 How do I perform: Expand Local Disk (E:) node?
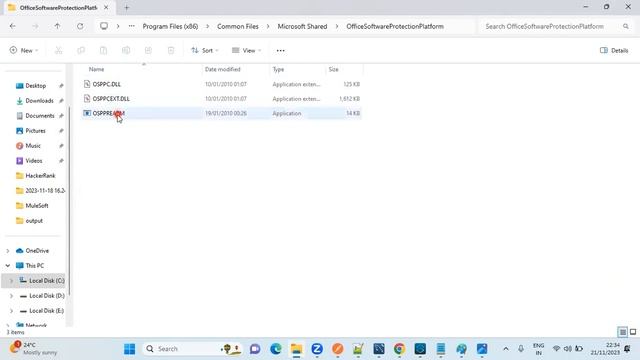point(11,311)
